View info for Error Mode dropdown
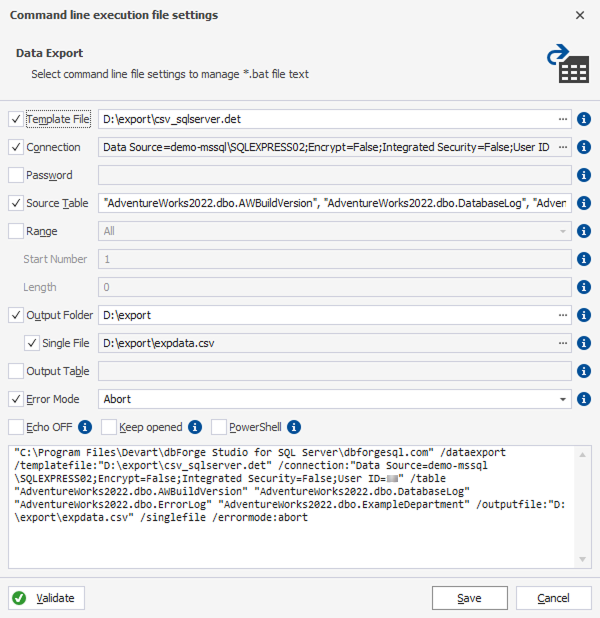The height and width of the screenshot is (618, 600). [x=583, y=399]
